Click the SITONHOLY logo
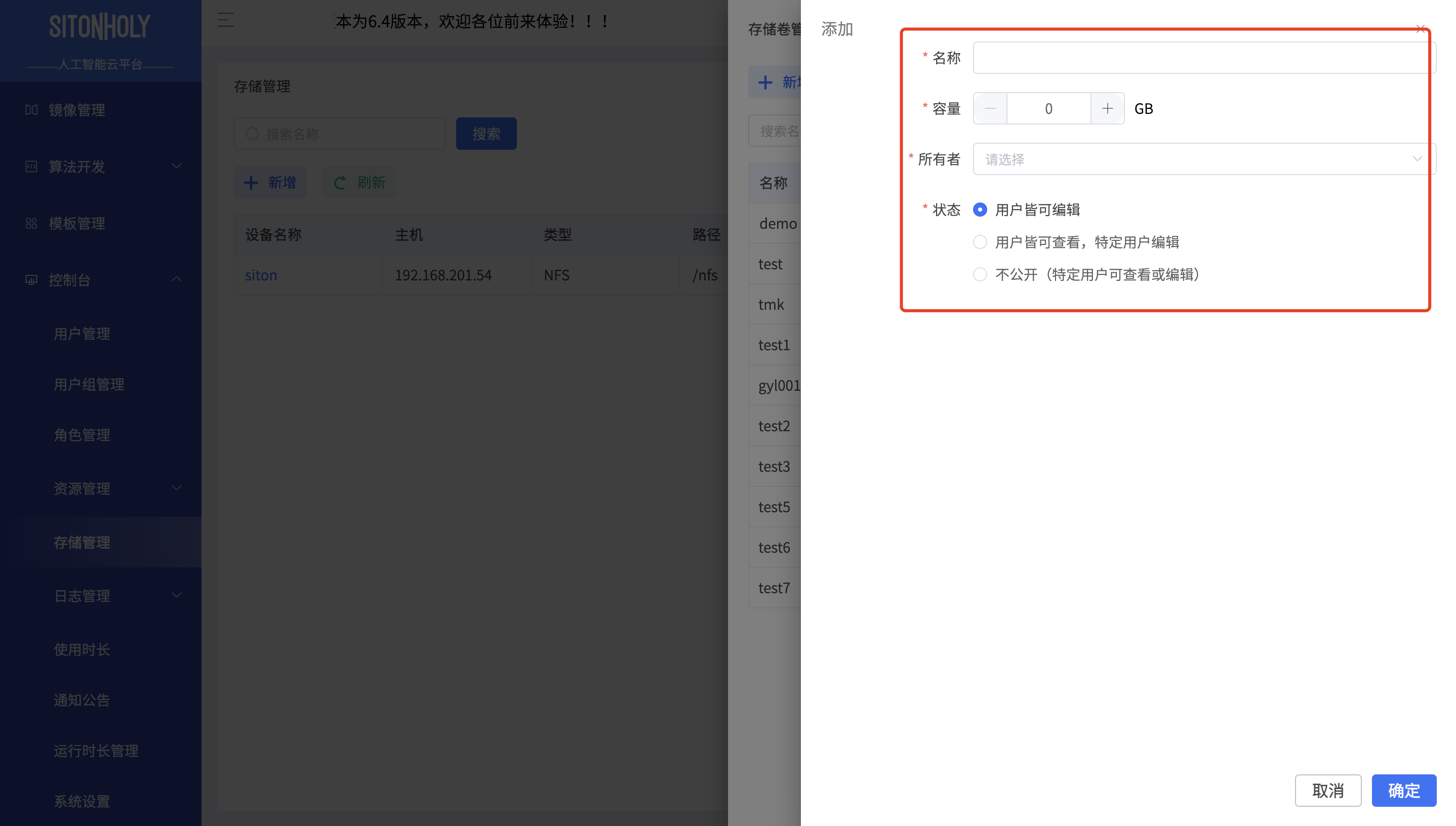 pyautogui.click(x=100, y=27)
